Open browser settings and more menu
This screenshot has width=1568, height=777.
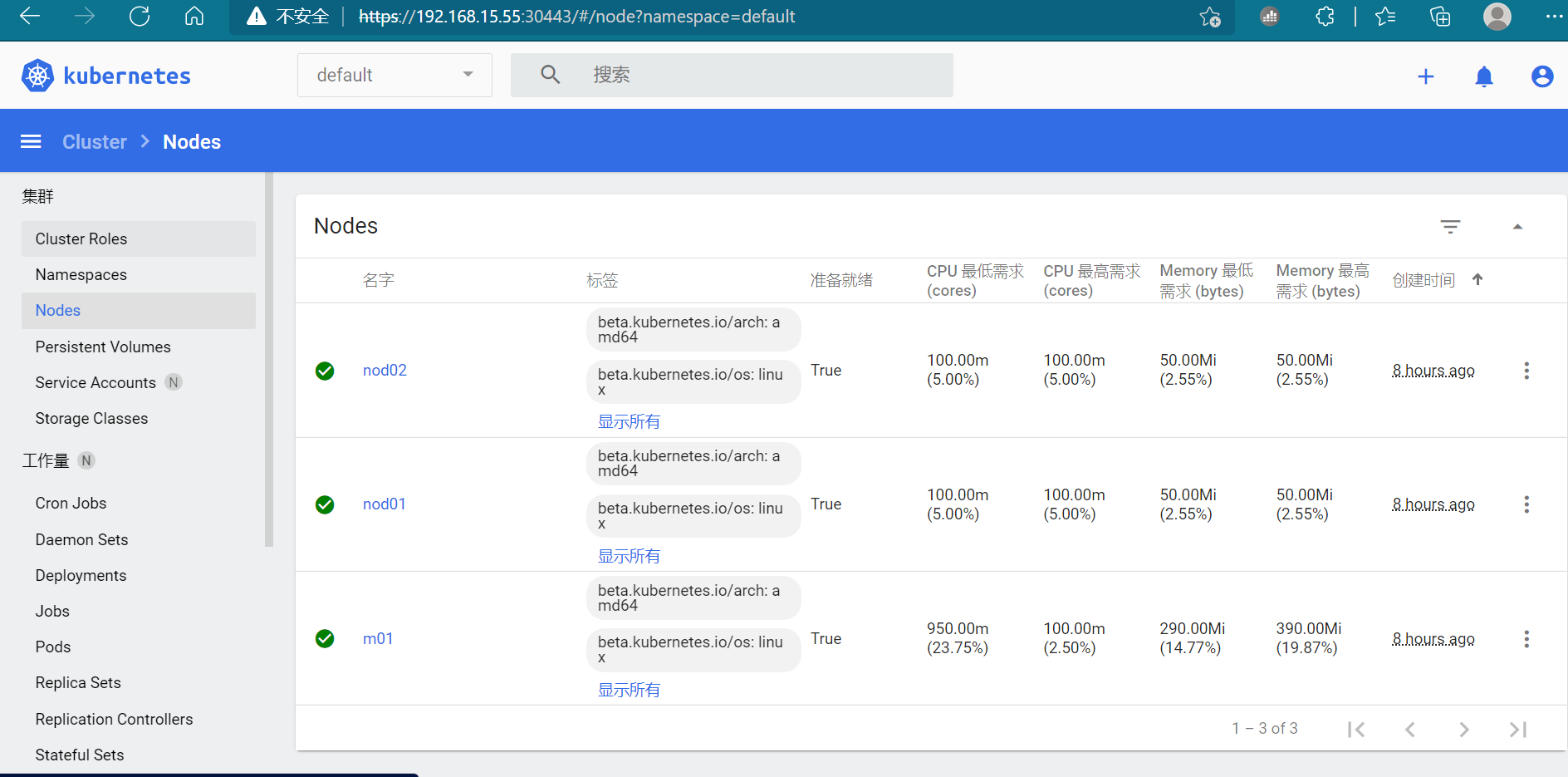click(x=1554, y=17)
